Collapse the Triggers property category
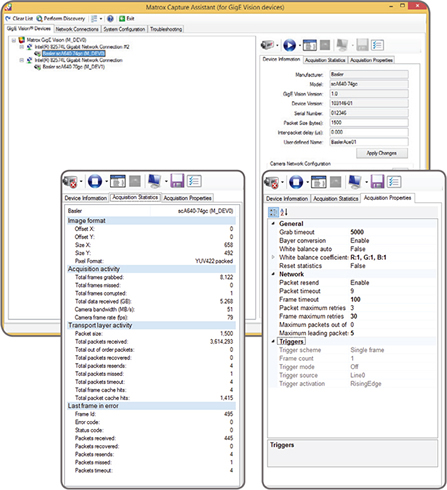Image resolution: width=447 pixels, height=490 pixels. coord(273,341)
